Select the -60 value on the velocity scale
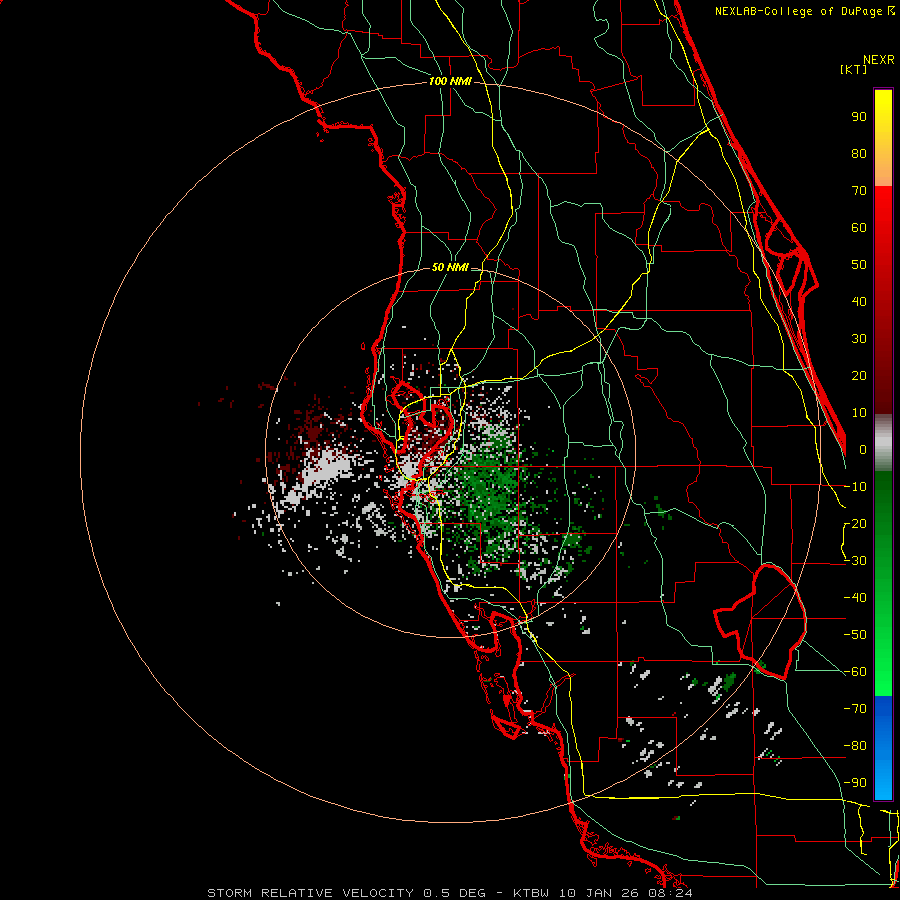The width and height of the screenshot is (900, 900). [855, 672]
